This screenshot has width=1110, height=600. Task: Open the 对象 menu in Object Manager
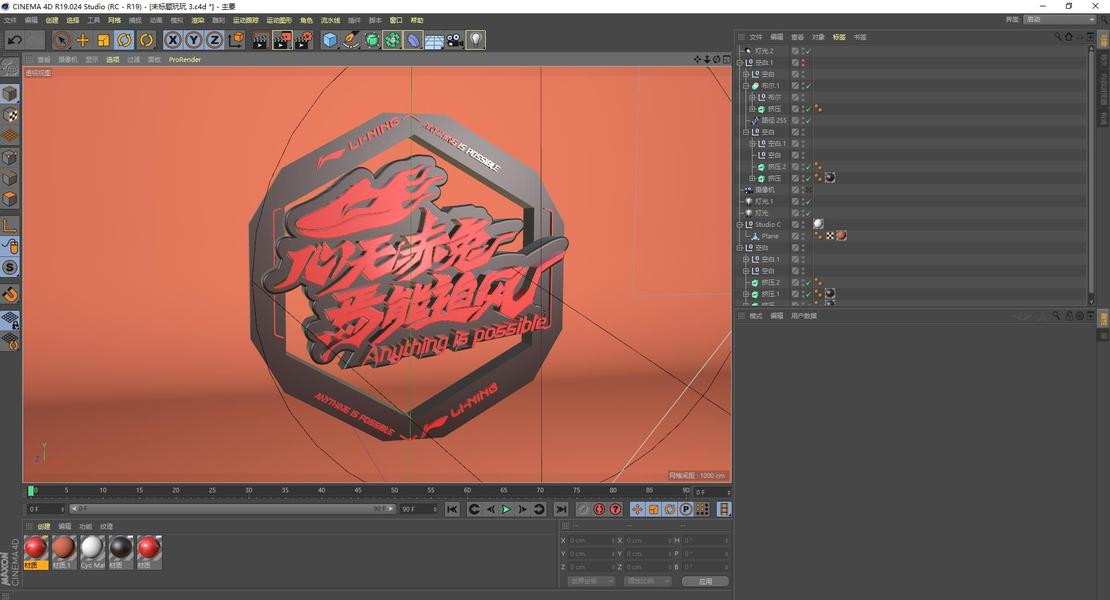click(818, 37)
